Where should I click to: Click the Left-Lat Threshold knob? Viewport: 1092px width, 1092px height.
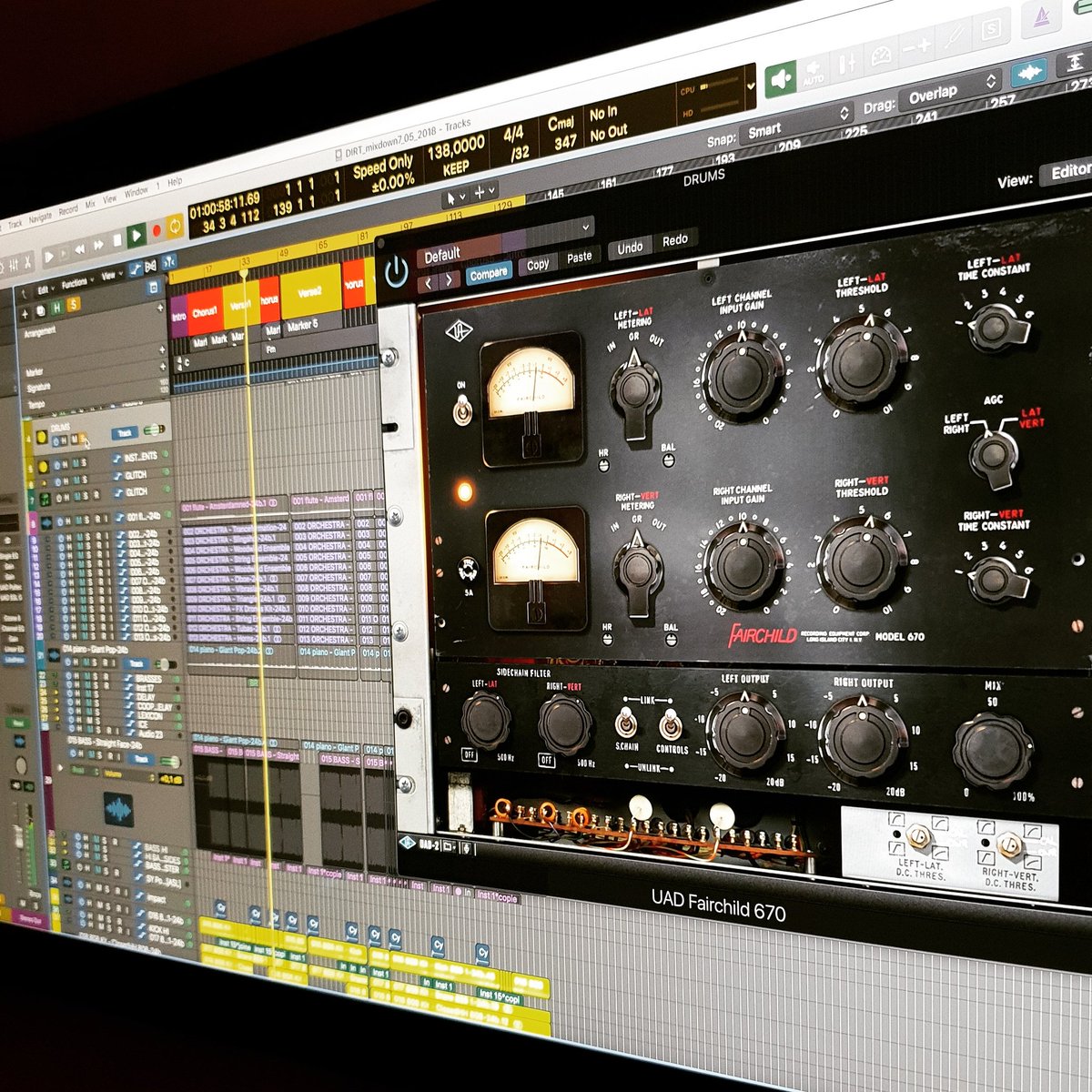coord(860,361)
